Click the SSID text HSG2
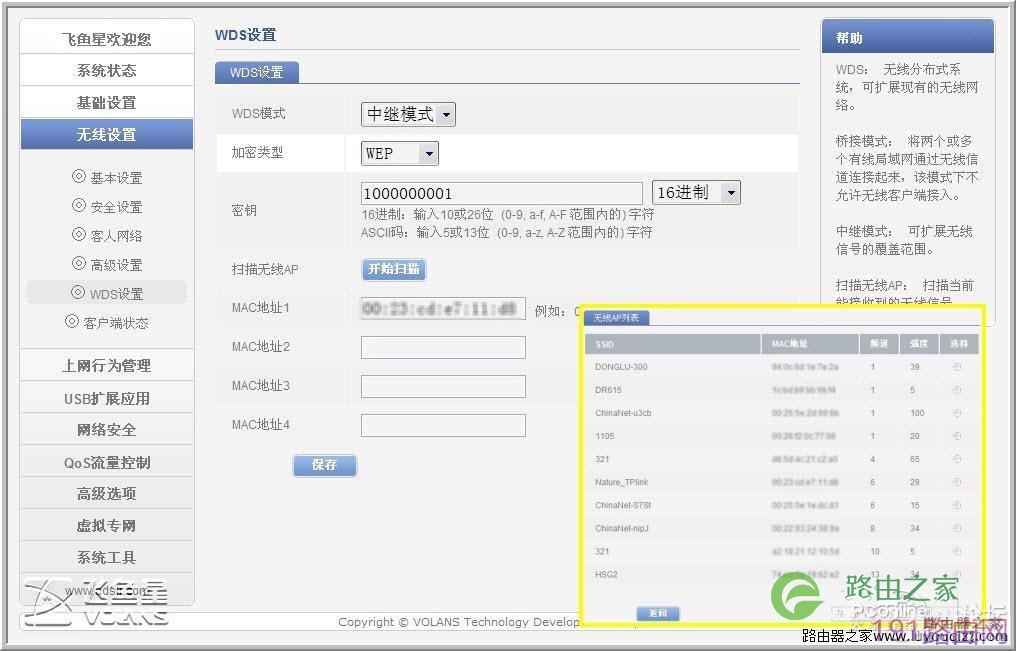The width and height of the screenshot is (1016, 651). pos(606,575)
